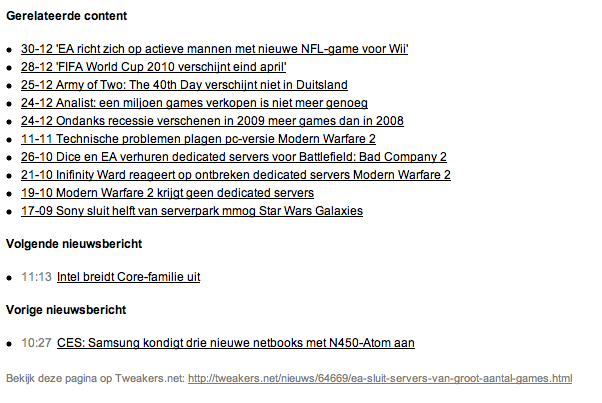The width and height of the screenshot is (602, 403).
Task: Click the Volgende nieuwsbericht heading
Action: click(x=73, y=244)
